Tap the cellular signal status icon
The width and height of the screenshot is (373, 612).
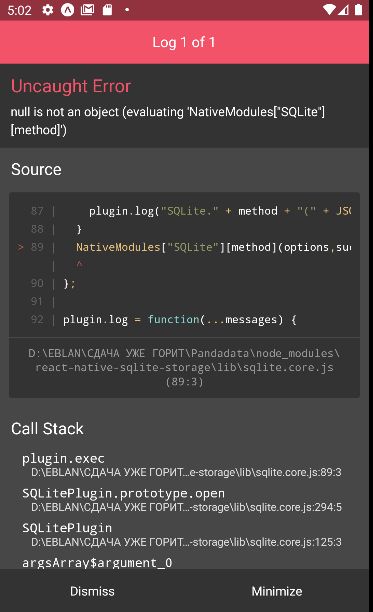click(x=343, y=10)
